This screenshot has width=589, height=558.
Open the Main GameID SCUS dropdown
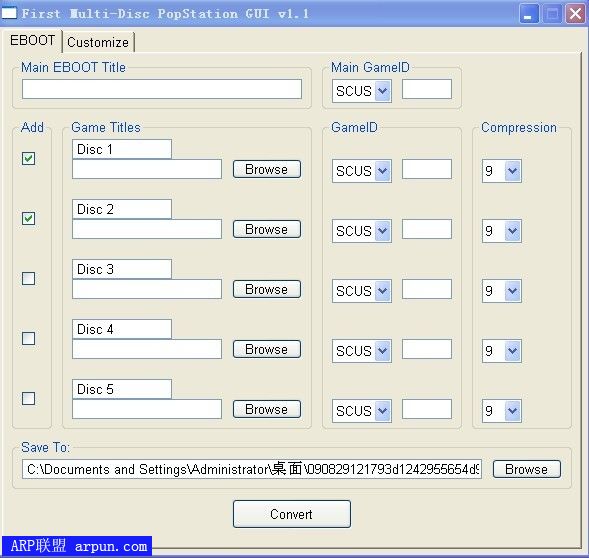pyautogui.click(x=362, y=91)
